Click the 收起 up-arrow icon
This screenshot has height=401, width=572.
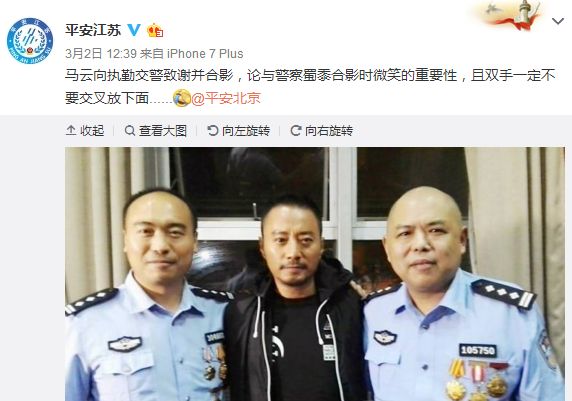pos(71,131)
